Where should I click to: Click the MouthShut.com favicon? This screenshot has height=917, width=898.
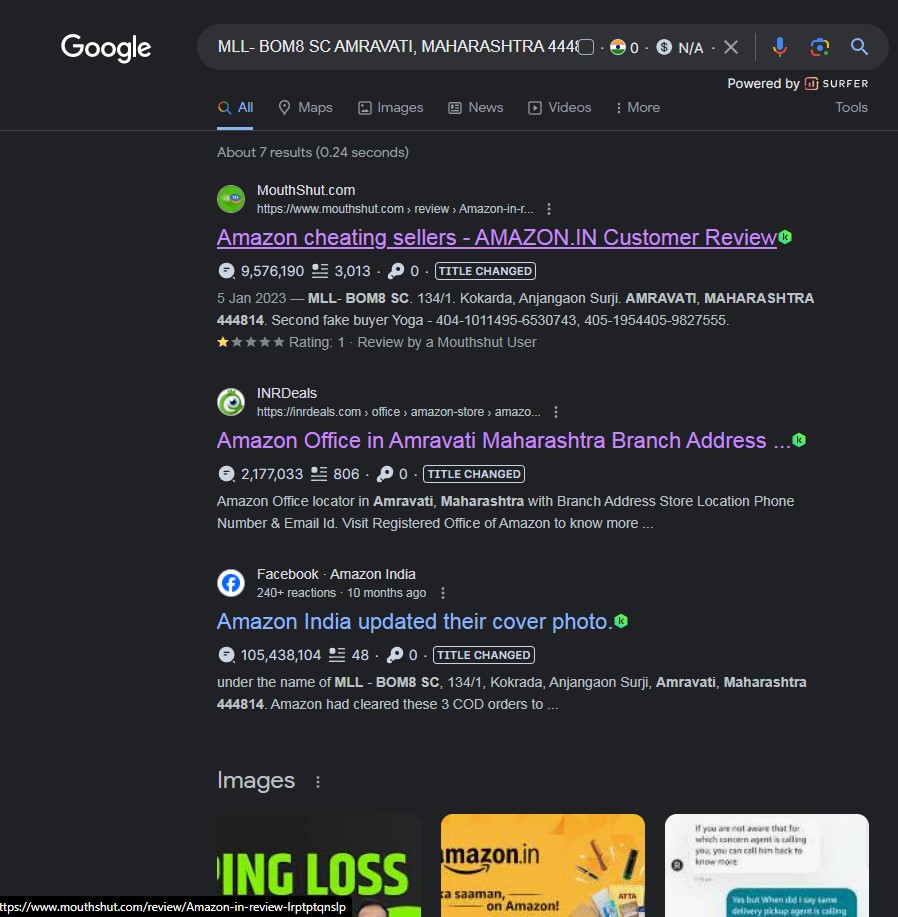[x=231, y=199]
